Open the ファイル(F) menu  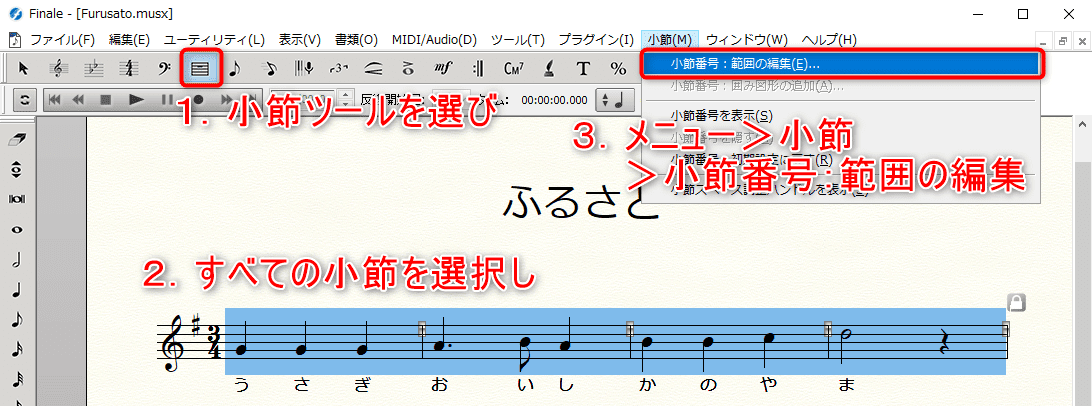(62, 40)
